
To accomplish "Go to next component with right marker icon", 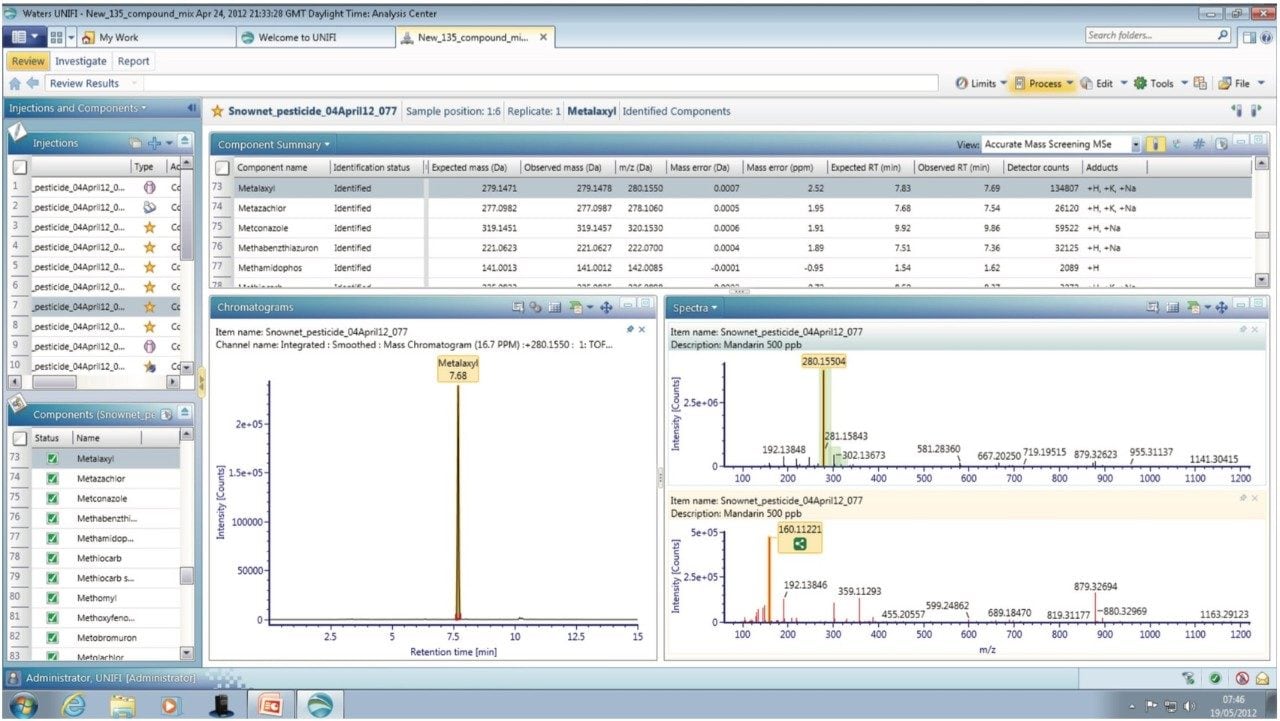I will (x=1256, y=111).
